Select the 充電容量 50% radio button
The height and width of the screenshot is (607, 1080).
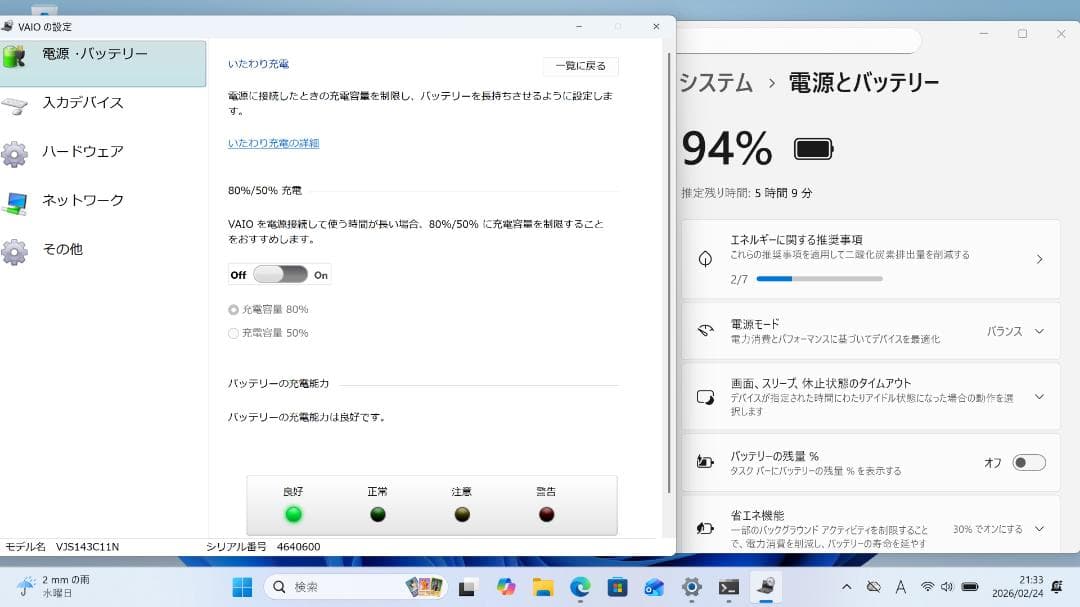click(231, 333)
